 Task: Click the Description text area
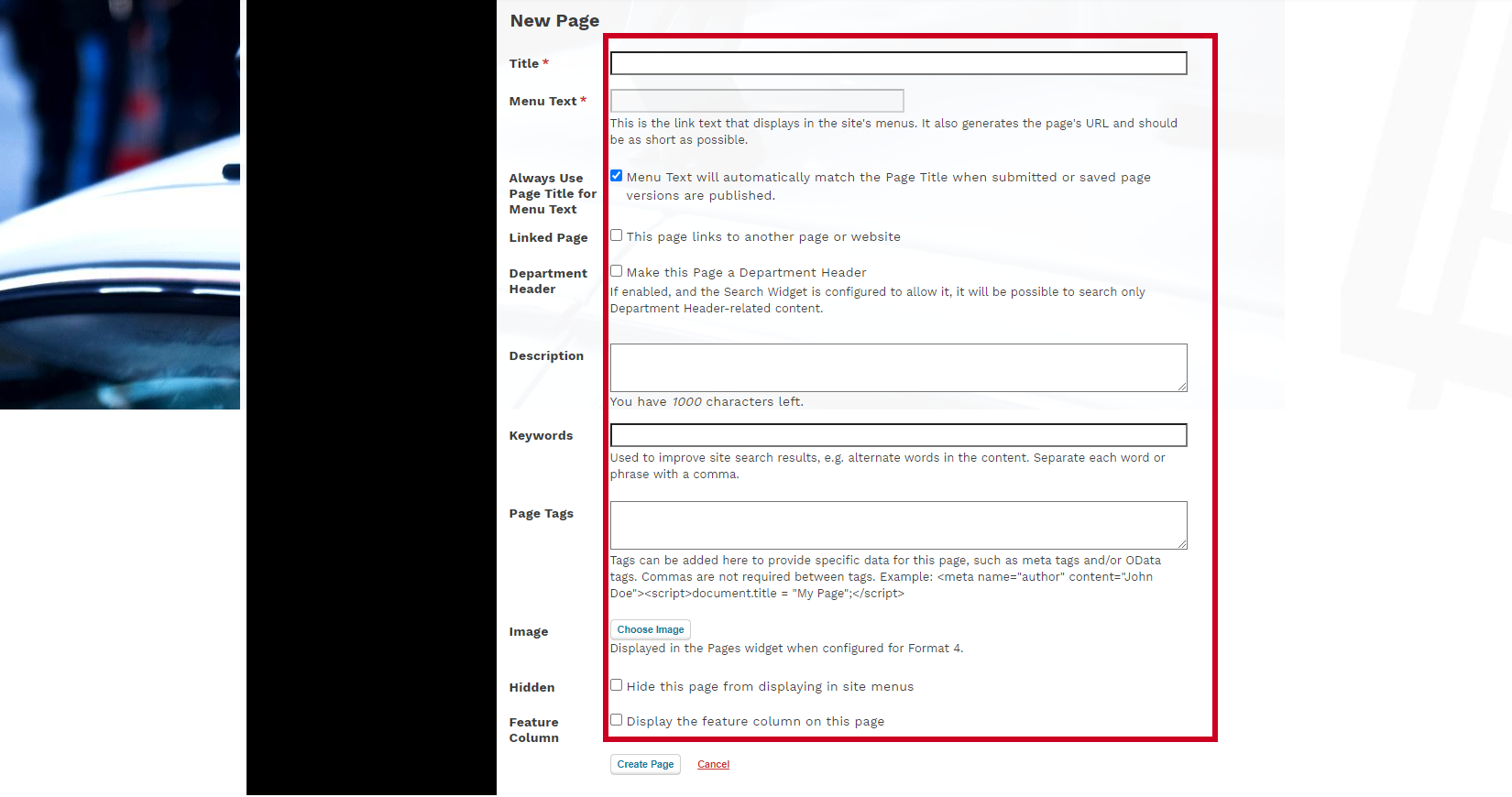click(898, 367)
